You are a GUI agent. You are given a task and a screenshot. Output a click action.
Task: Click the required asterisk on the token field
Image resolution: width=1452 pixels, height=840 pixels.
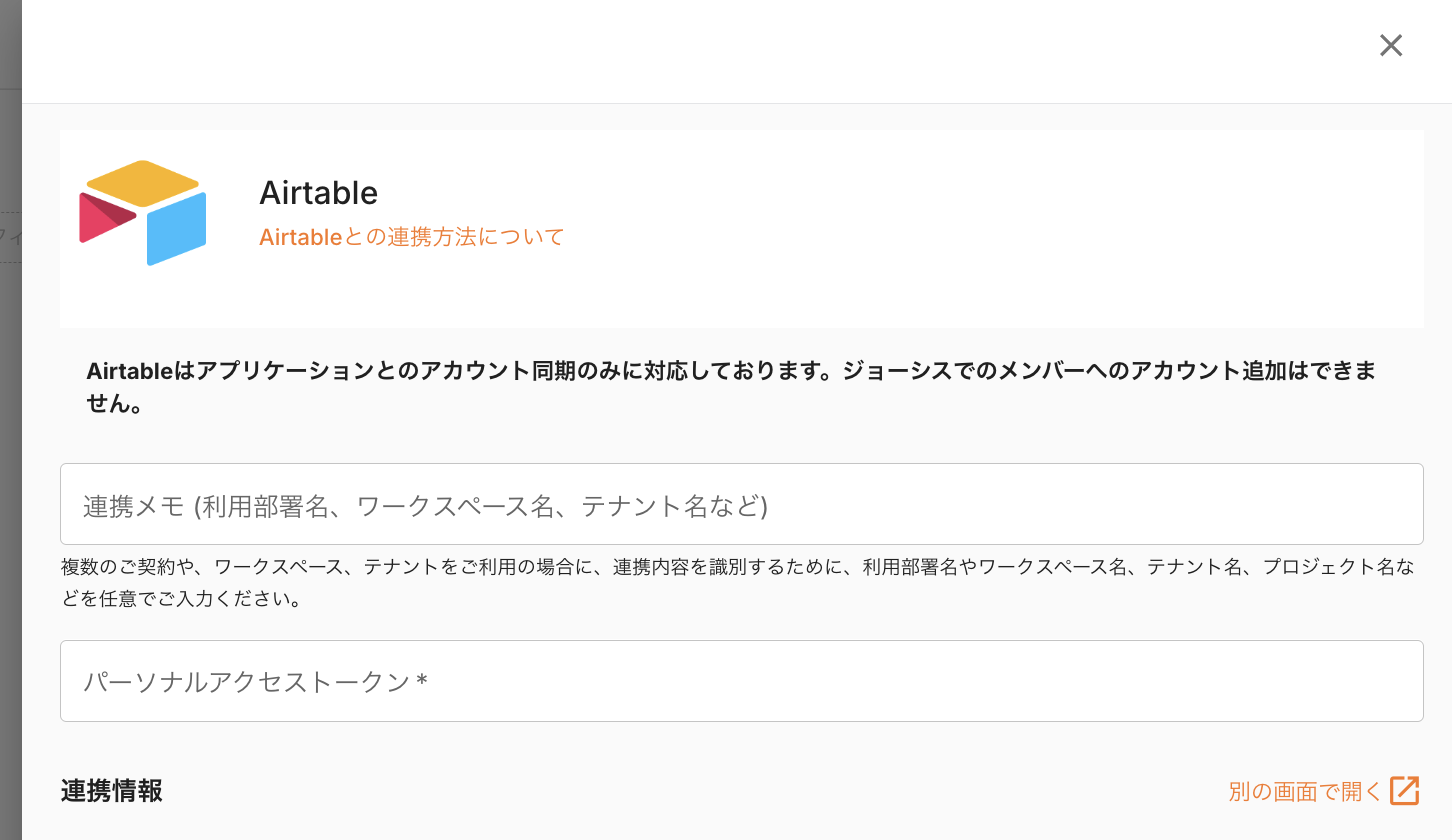(x=422, y=682)
